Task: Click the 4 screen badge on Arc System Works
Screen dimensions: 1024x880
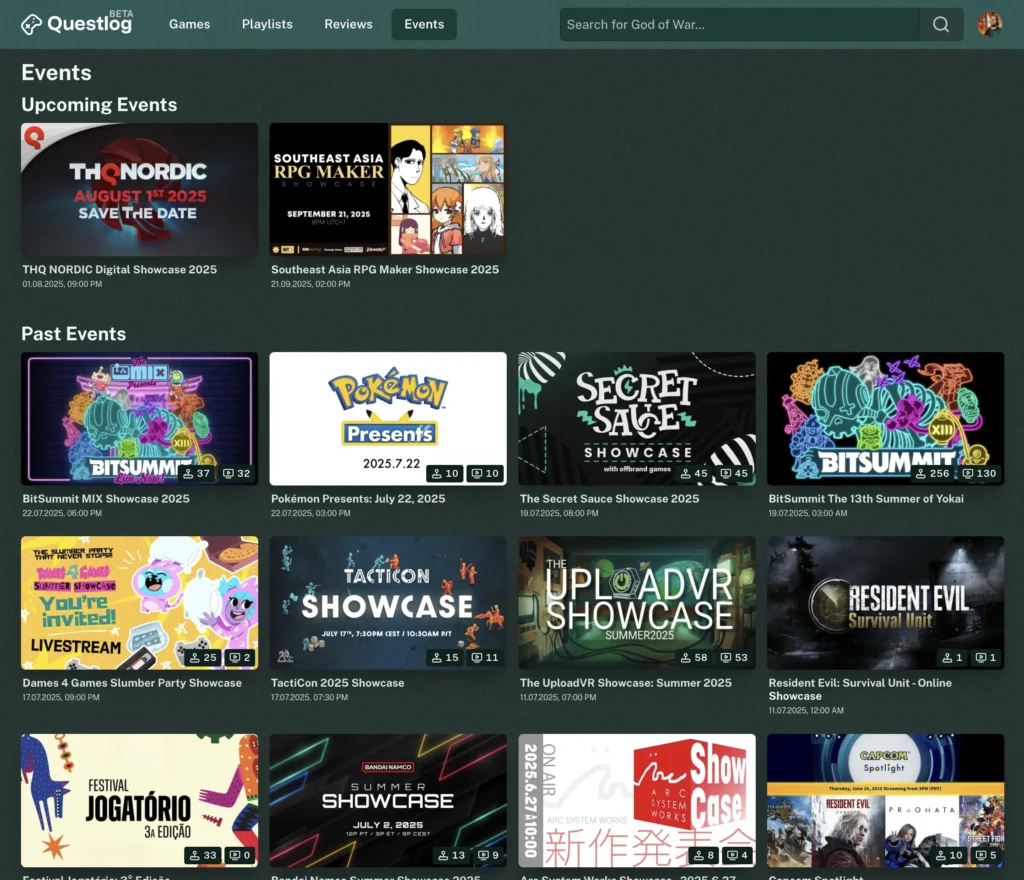Action: click(737, 855)
